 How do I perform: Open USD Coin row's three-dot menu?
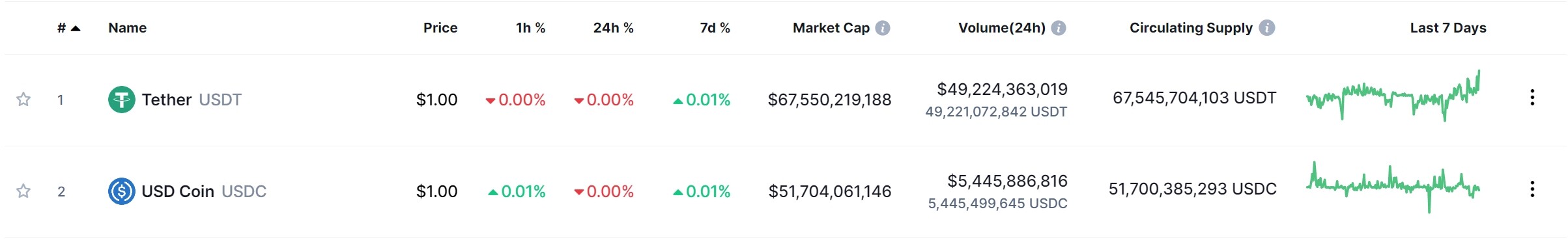[1532, 189]
